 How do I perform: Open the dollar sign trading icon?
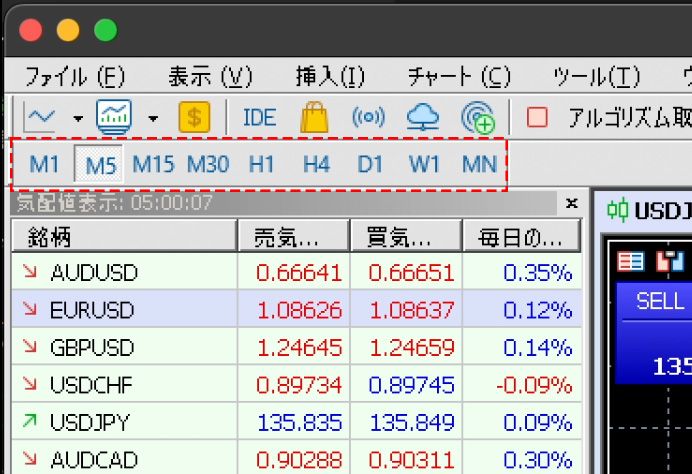194,117
